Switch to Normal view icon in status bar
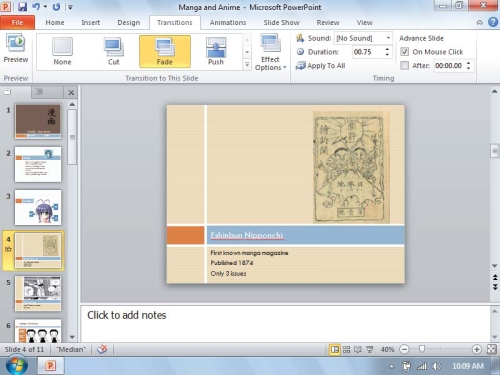Screen dimensions: 500x375 click(335, 349)
